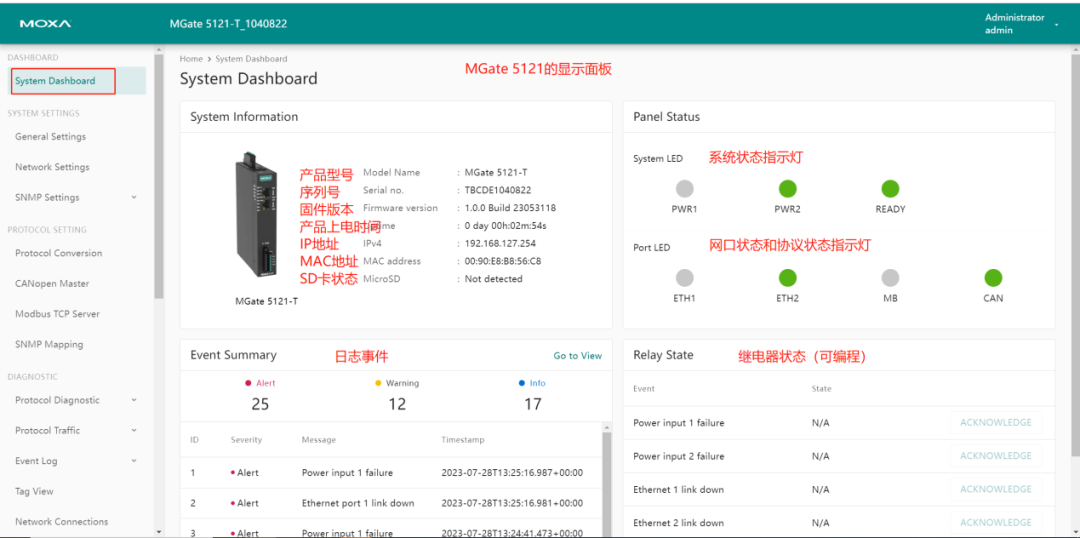Click the CAN port LED indicator

[x=993, y=278]
